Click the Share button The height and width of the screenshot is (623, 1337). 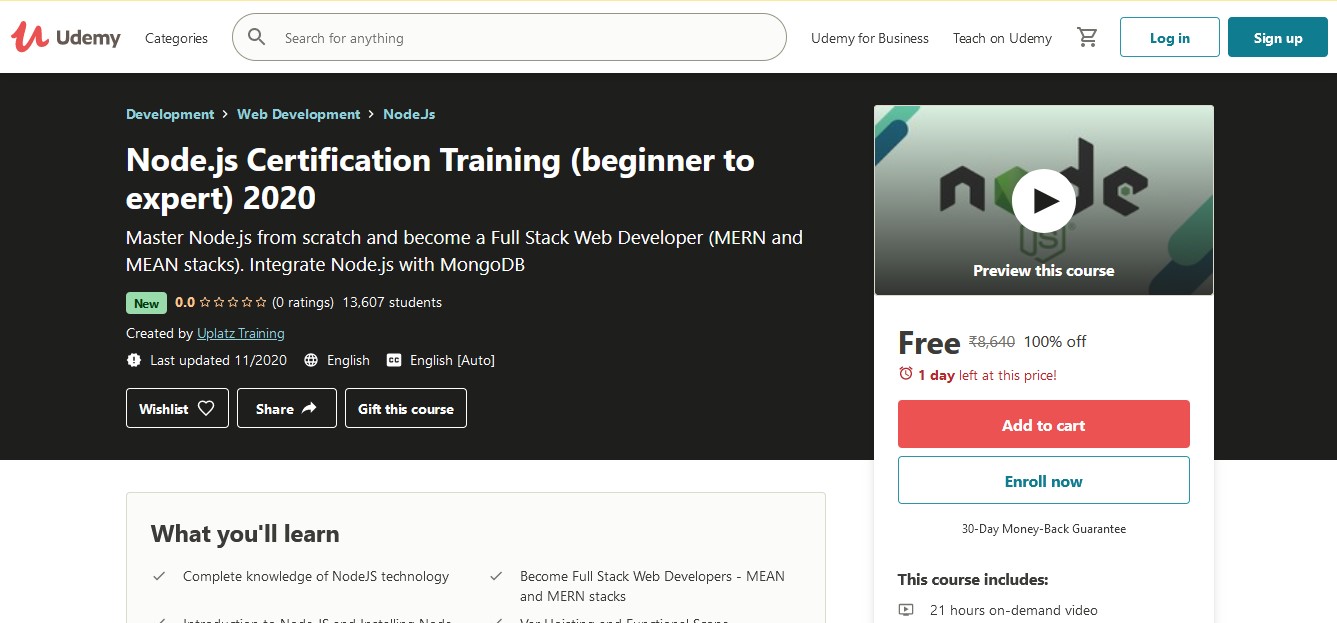[287, 408]
